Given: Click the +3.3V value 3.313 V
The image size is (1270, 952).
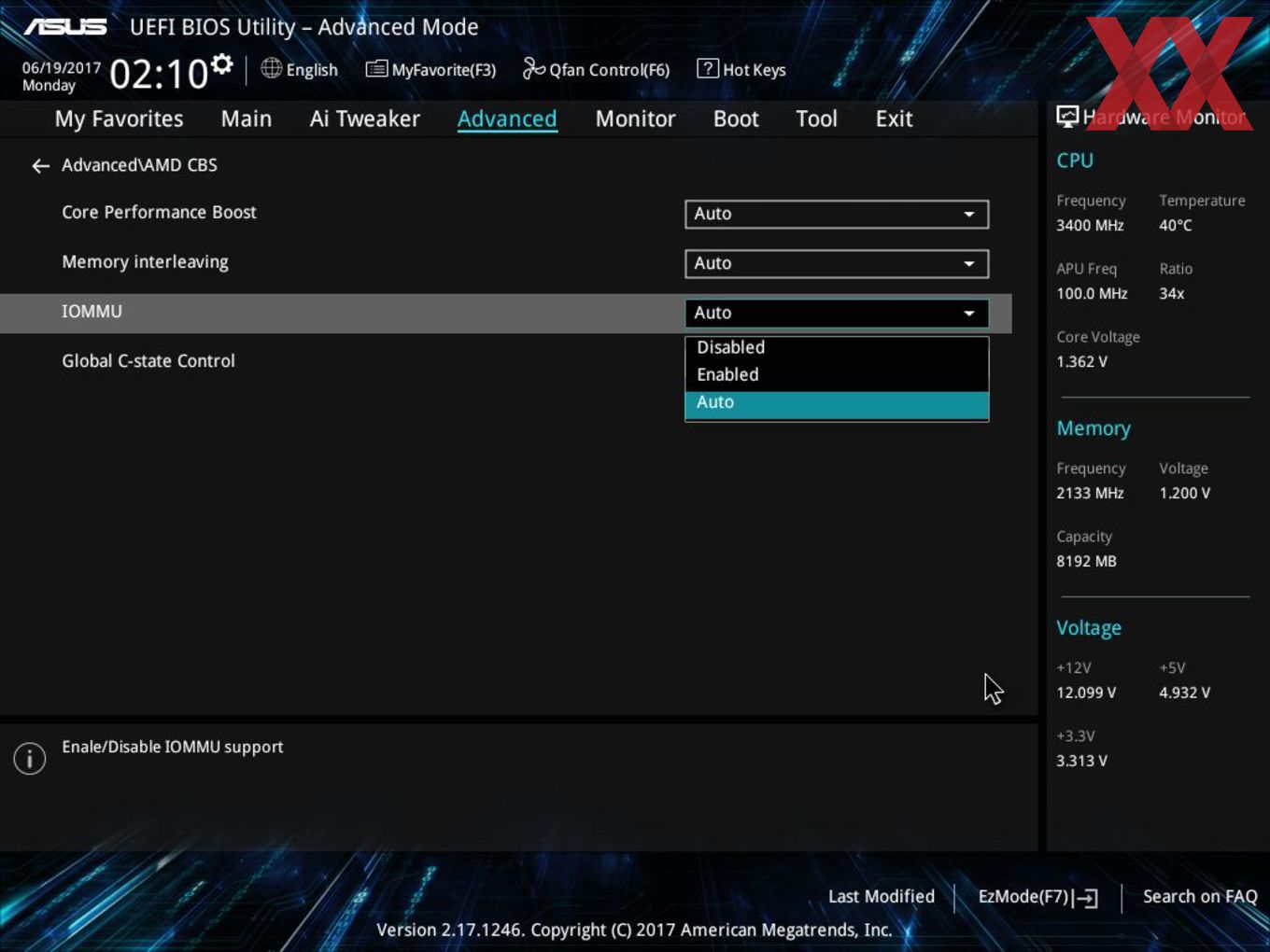Looking at the screenshot, I should click(x=1081, y=761).
